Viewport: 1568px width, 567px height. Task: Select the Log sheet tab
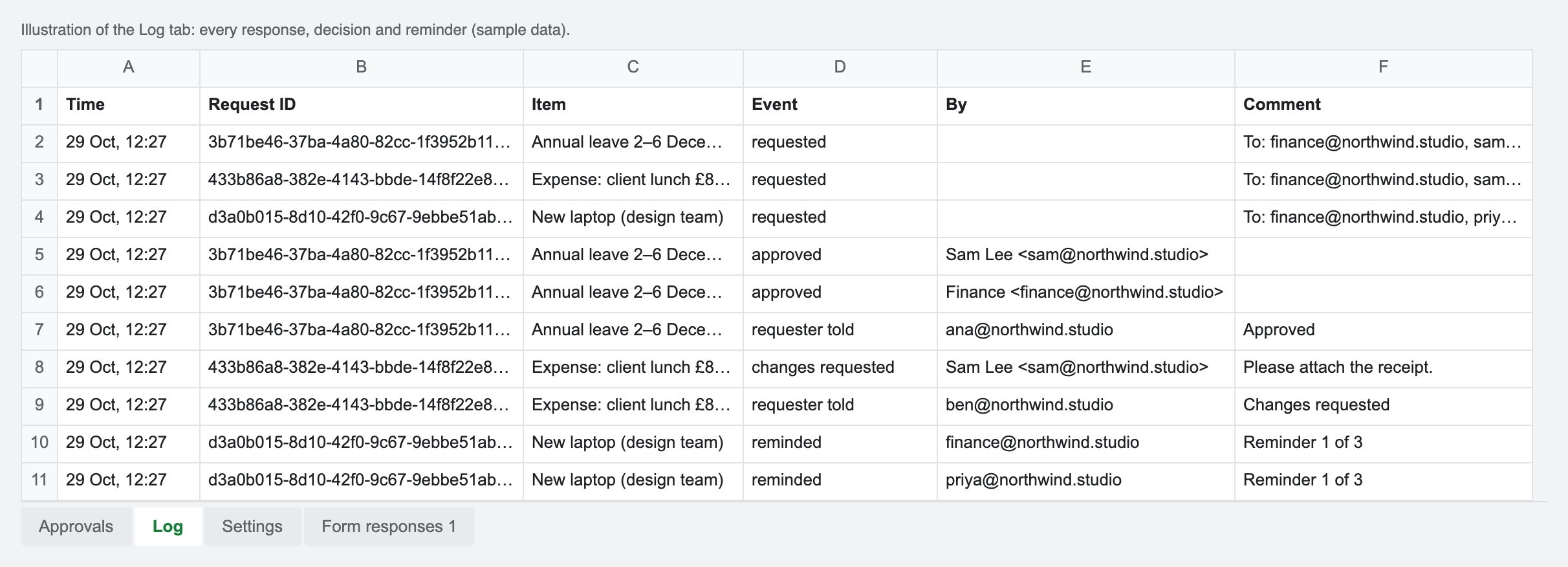[168, 526]
